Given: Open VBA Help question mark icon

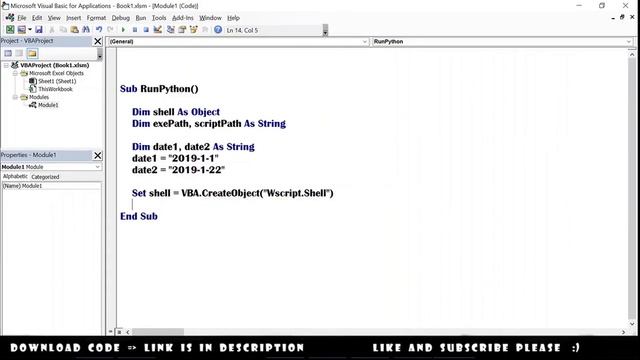Looking at the screenshot, I should [x=218, y=30].
